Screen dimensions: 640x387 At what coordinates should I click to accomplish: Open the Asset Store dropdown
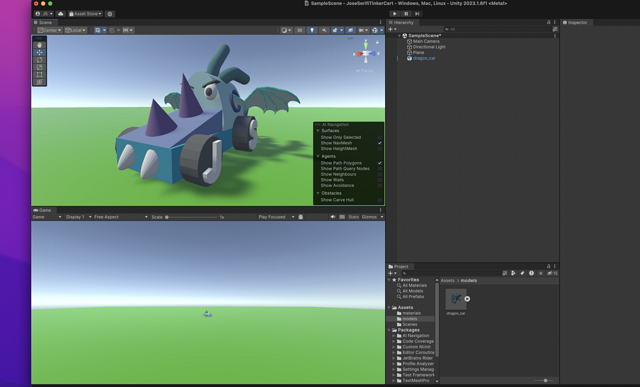coord(85,14)
